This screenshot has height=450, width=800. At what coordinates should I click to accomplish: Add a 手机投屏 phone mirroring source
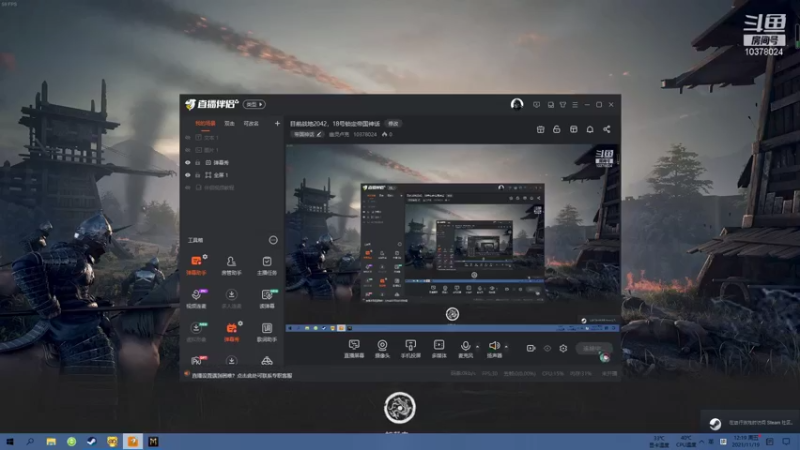[410, 349]
